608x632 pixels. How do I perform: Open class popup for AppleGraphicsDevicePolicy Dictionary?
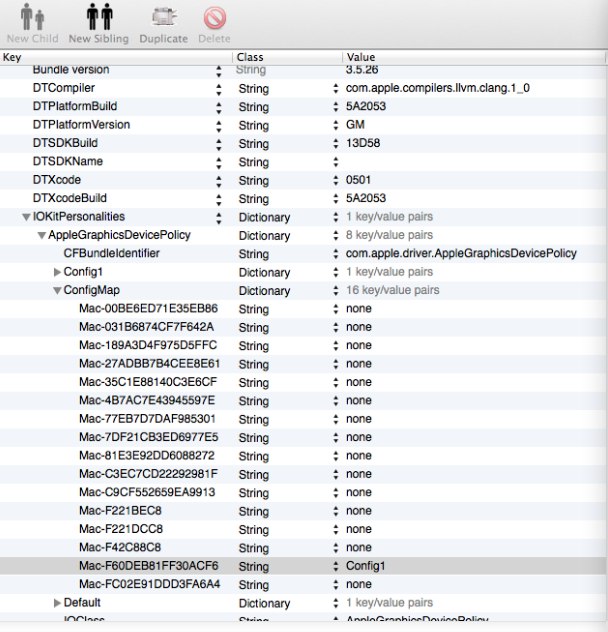point(335,235)
